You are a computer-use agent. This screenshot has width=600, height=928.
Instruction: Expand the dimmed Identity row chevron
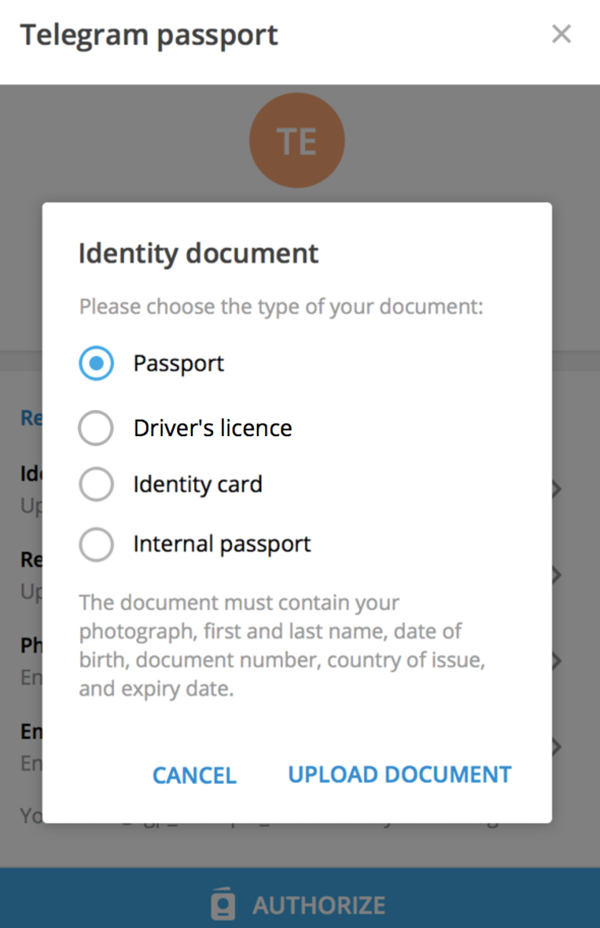[557, 490]
